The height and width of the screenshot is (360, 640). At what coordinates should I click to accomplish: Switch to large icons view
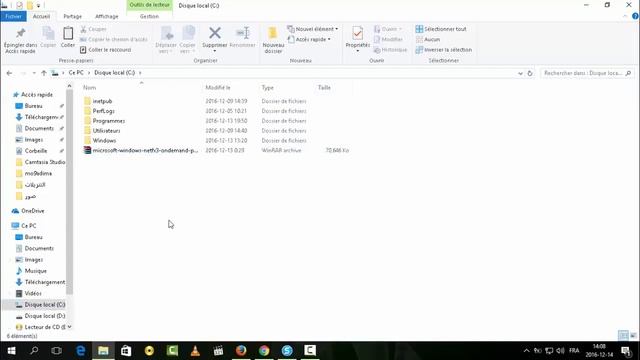pos(633,336)
